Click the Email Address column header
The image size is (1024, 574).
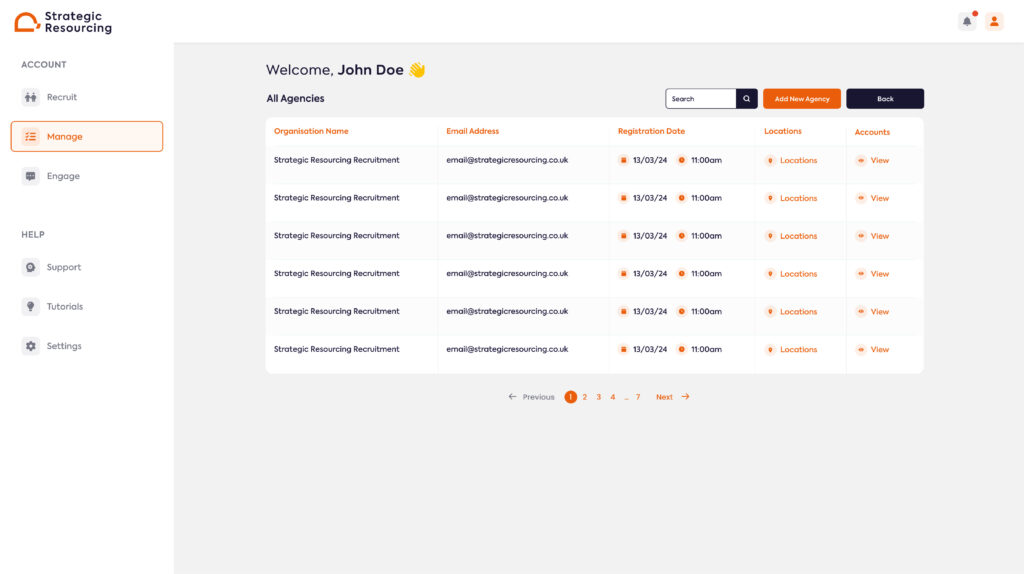point(472,131)
